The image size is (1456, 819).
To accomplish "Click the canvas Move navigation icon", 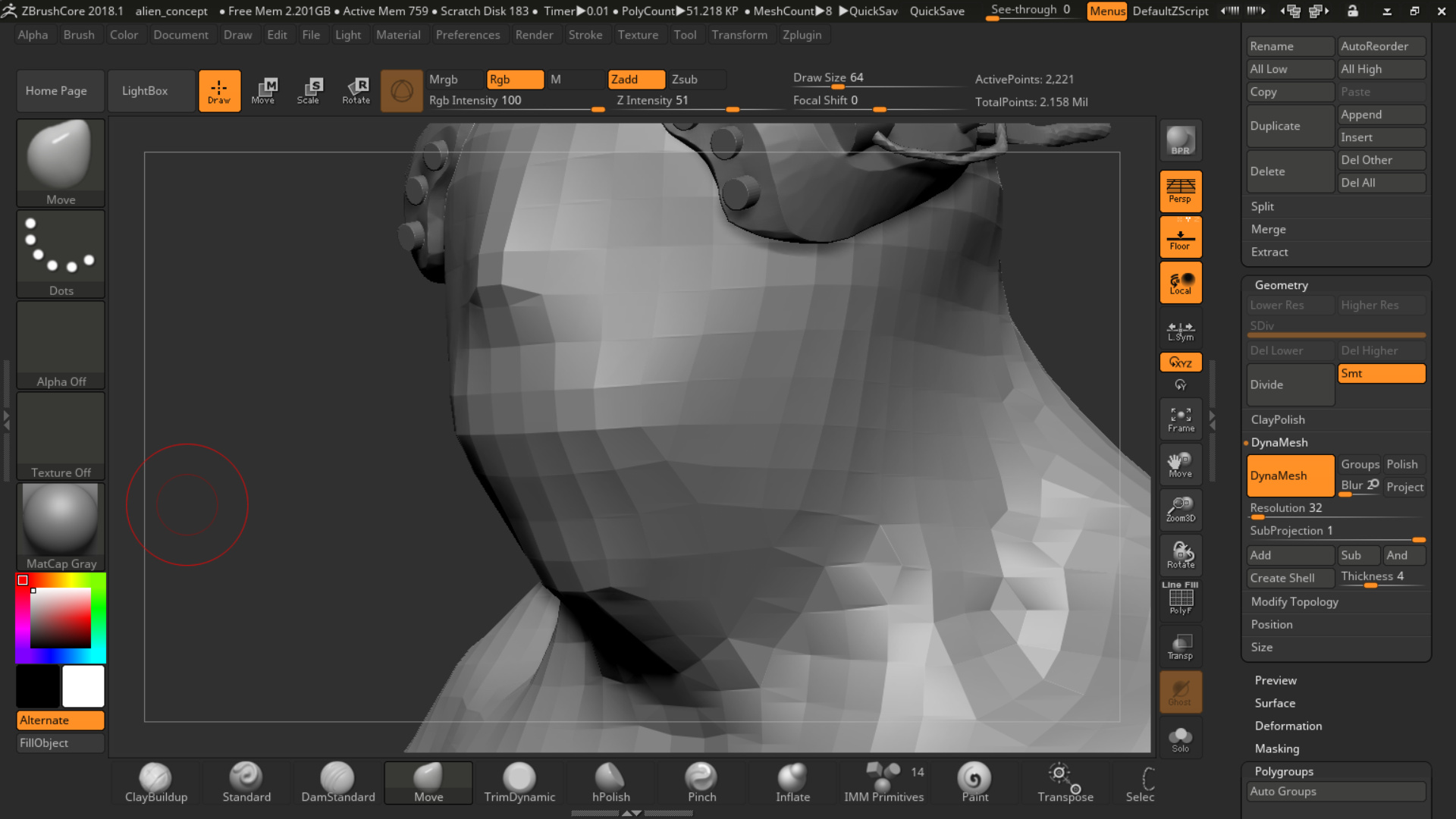I will point(1181,465).
